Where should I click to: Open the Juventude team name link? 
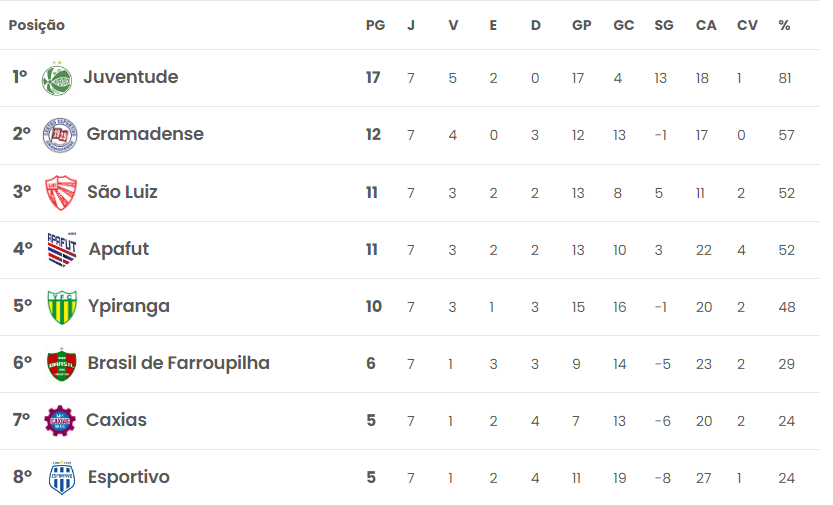131,77
